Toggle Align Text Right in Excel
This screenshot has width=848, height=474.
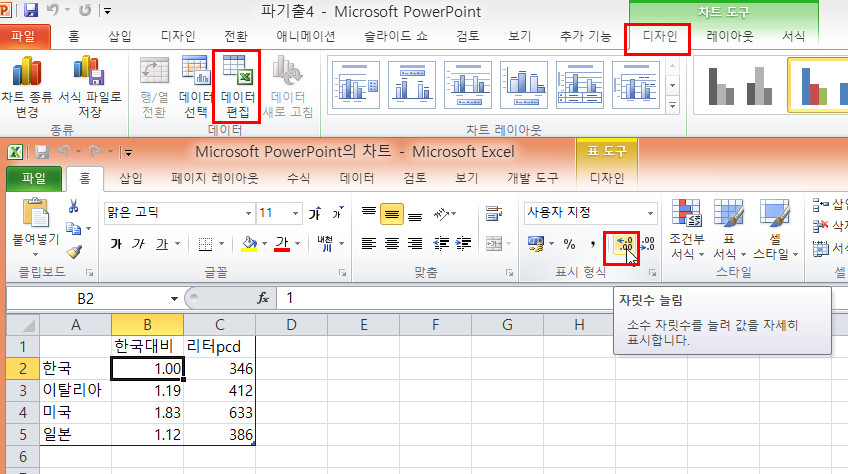click(x=415, y=244)
